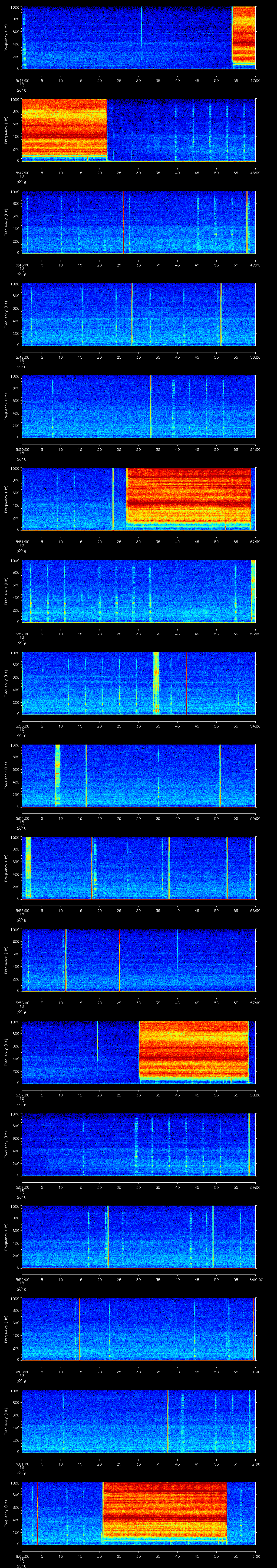The width and height of the screenshot is (277, 1568).
Task: Click the '6:01:00' start time label
Action: [22, 1464]
